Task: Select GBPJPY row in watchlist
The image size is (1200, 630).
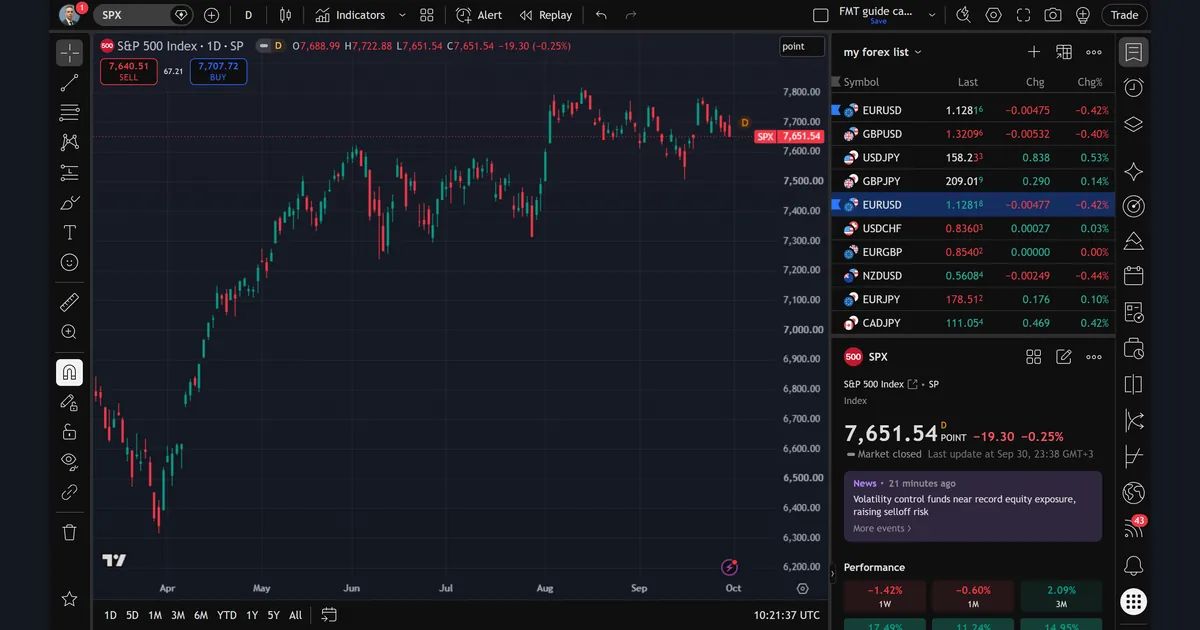Action: [973, 181]
